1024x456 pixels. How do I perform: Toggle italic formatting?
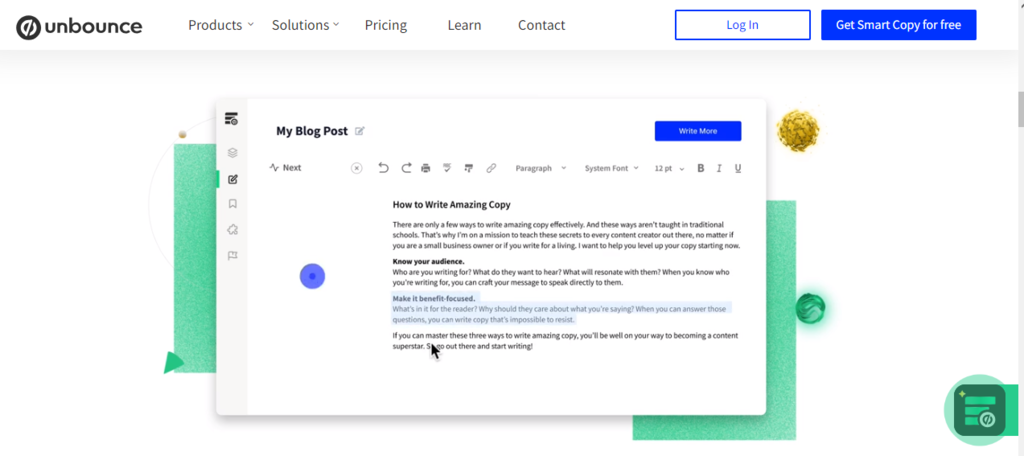719,168
